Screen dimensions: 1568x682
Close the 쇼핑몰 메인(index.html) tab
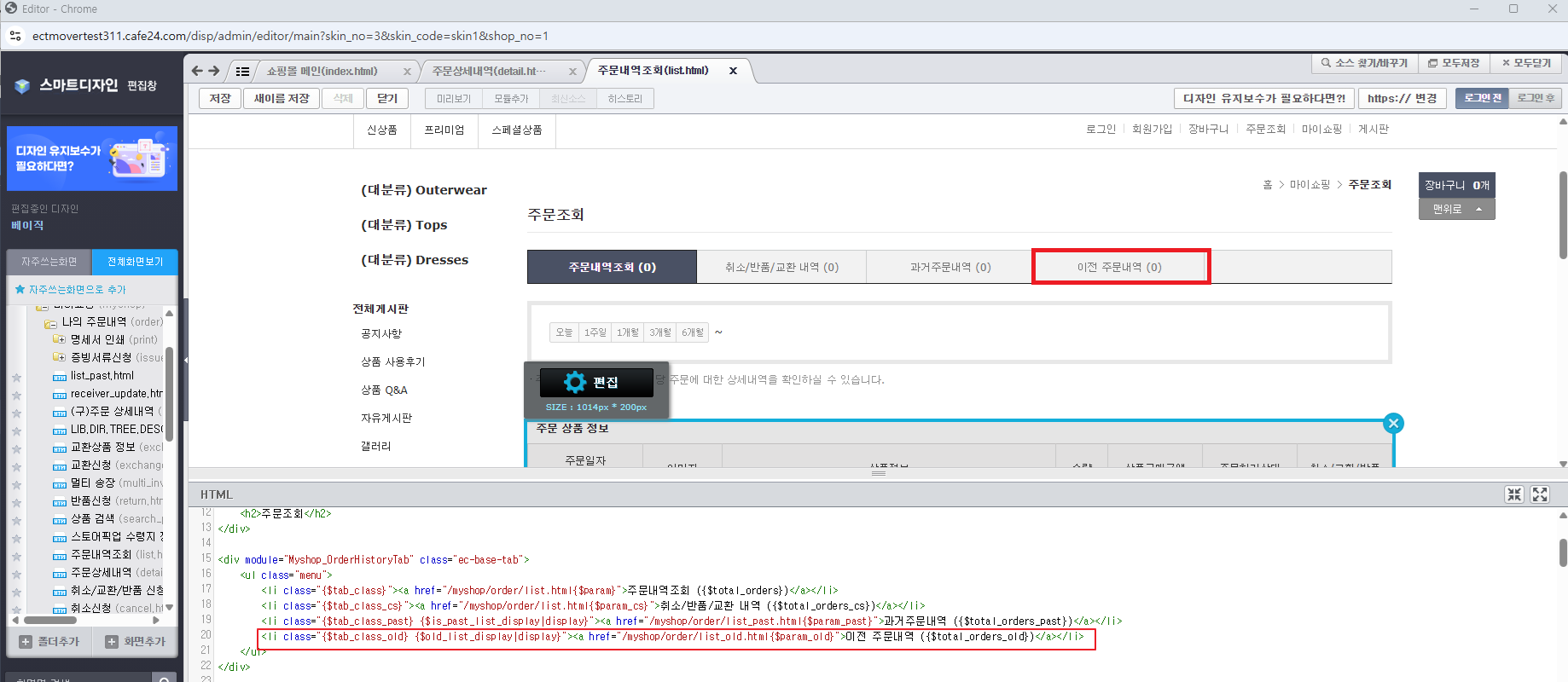(x=407, y=72)
